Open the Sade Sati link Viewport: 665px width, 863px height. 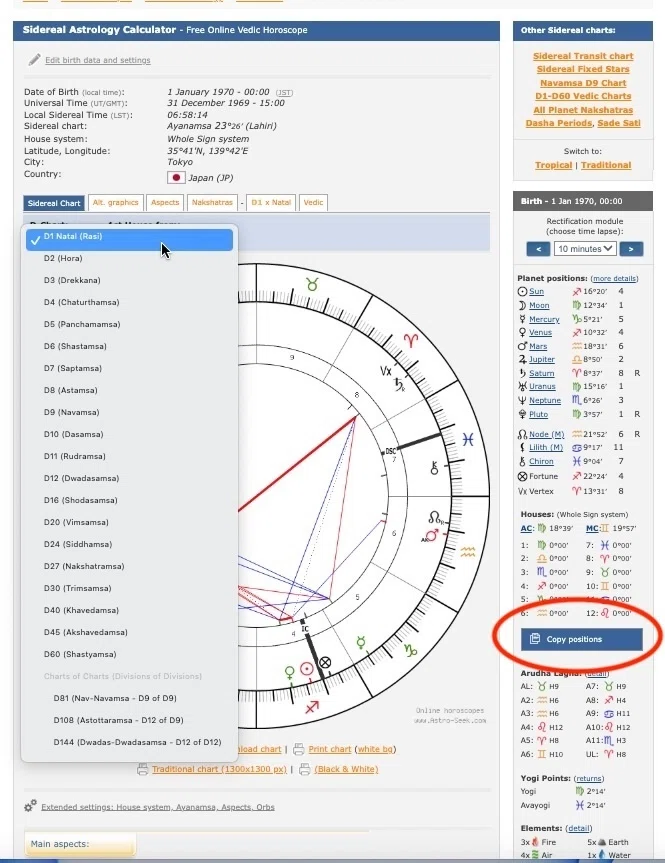[x=619, y=123]
